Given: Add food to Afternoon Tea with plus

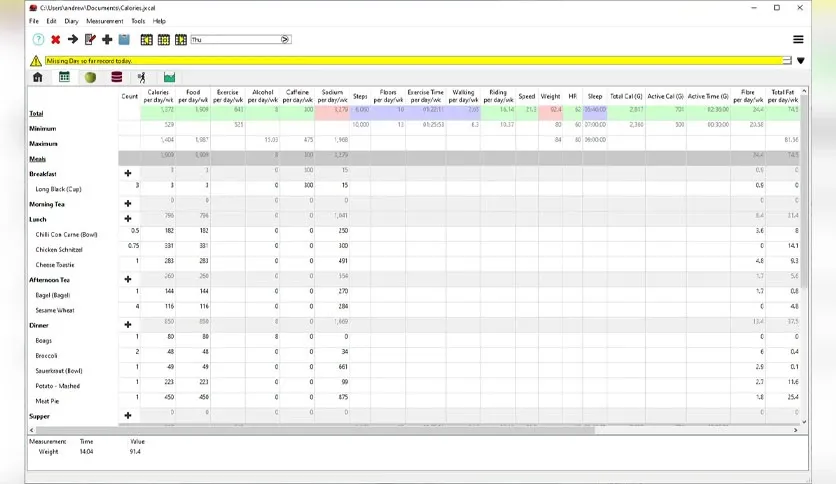Looking at the screenshot, I should tap(128, 279).
